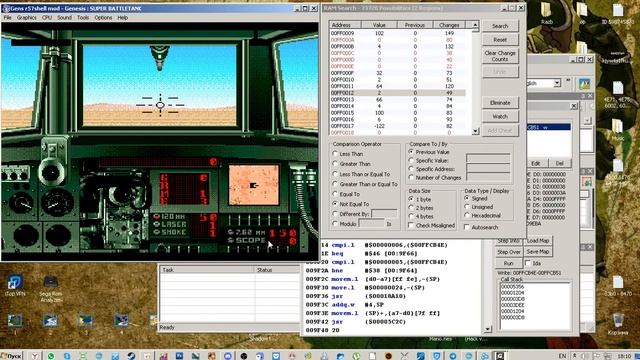Screen dimensions: 640x360
Task: Click the Run button in debugger
Action: pos(509,263)
